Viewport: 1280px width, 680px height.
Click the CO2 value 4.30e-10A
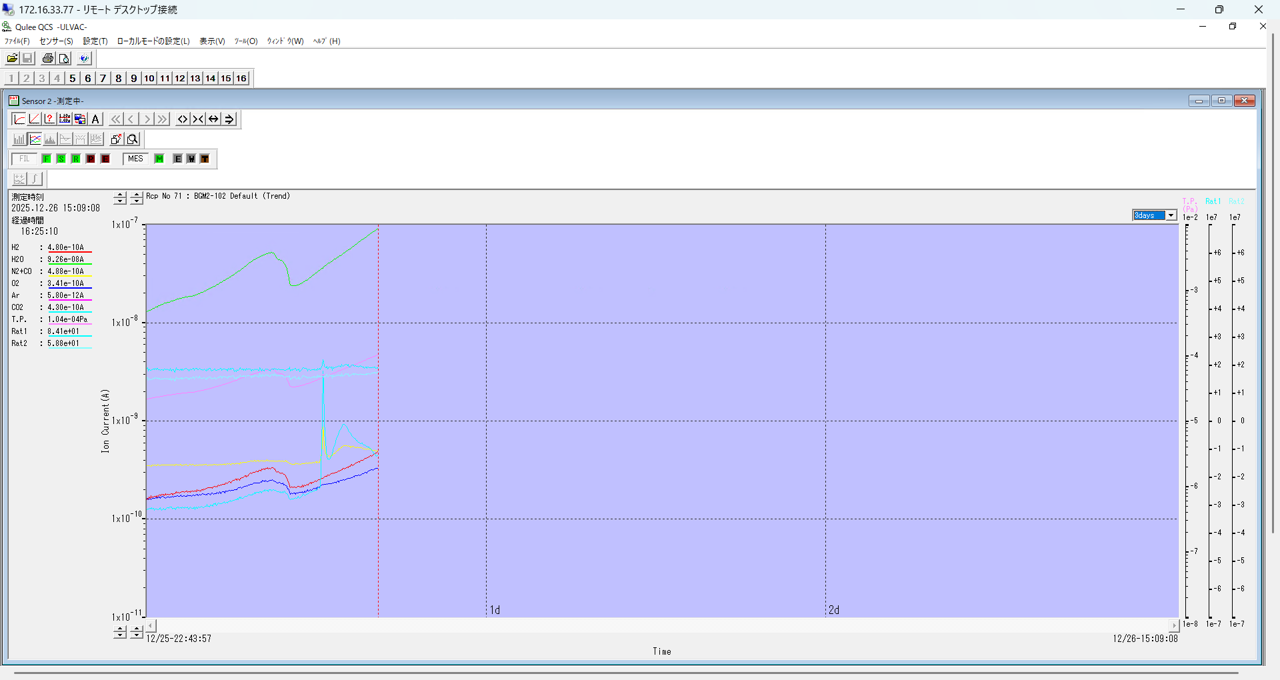(66, 307)
